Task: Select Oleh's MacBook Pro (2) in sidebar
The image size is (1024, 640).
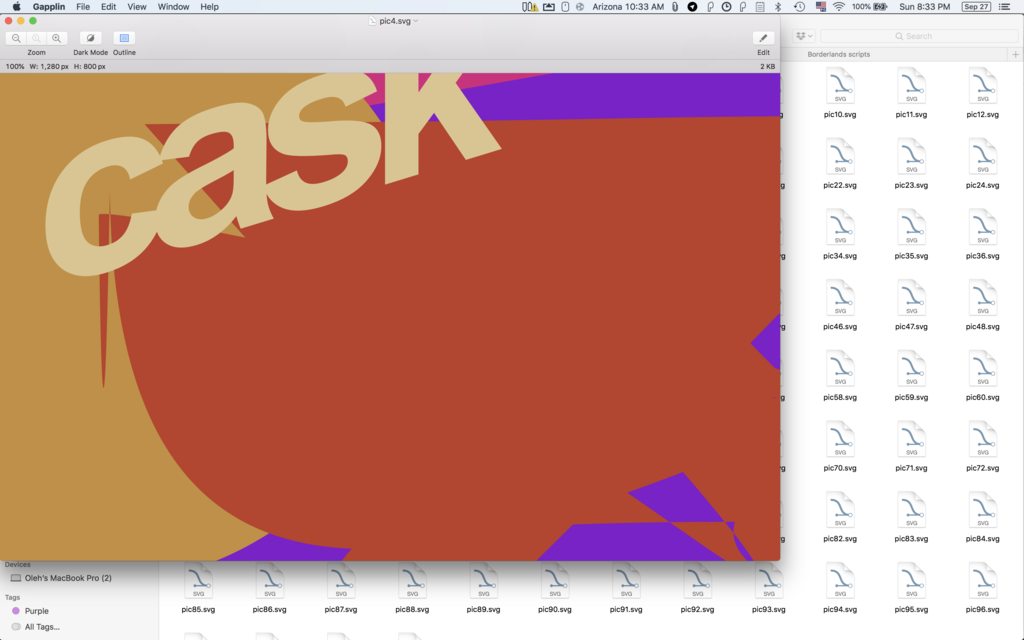Action: (x=68, y=578)
